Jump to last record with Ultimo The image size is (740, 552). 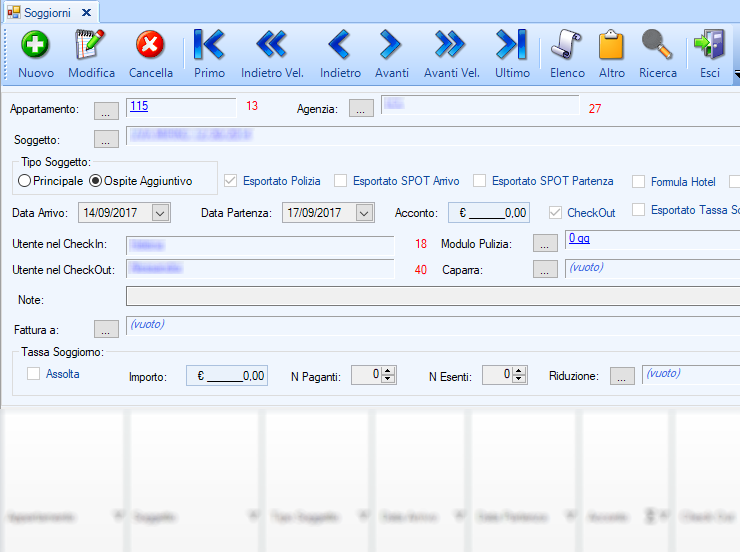[x=512, y=46]
